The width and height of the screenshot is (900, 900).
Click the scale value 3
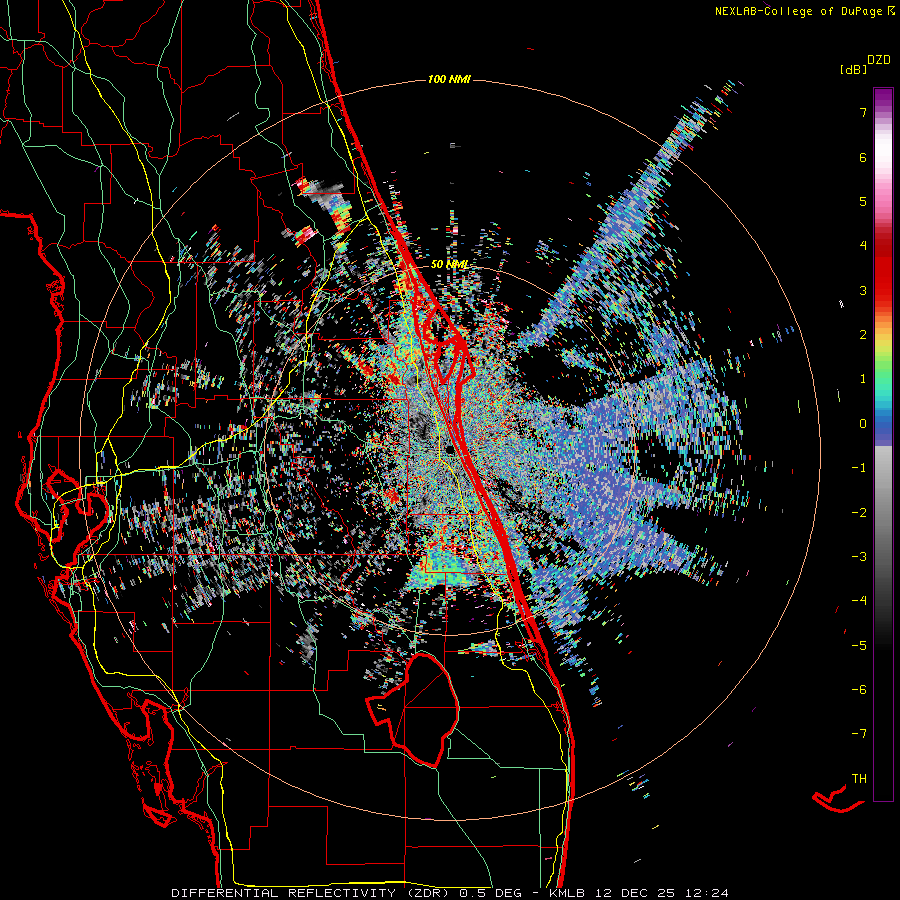863,290
